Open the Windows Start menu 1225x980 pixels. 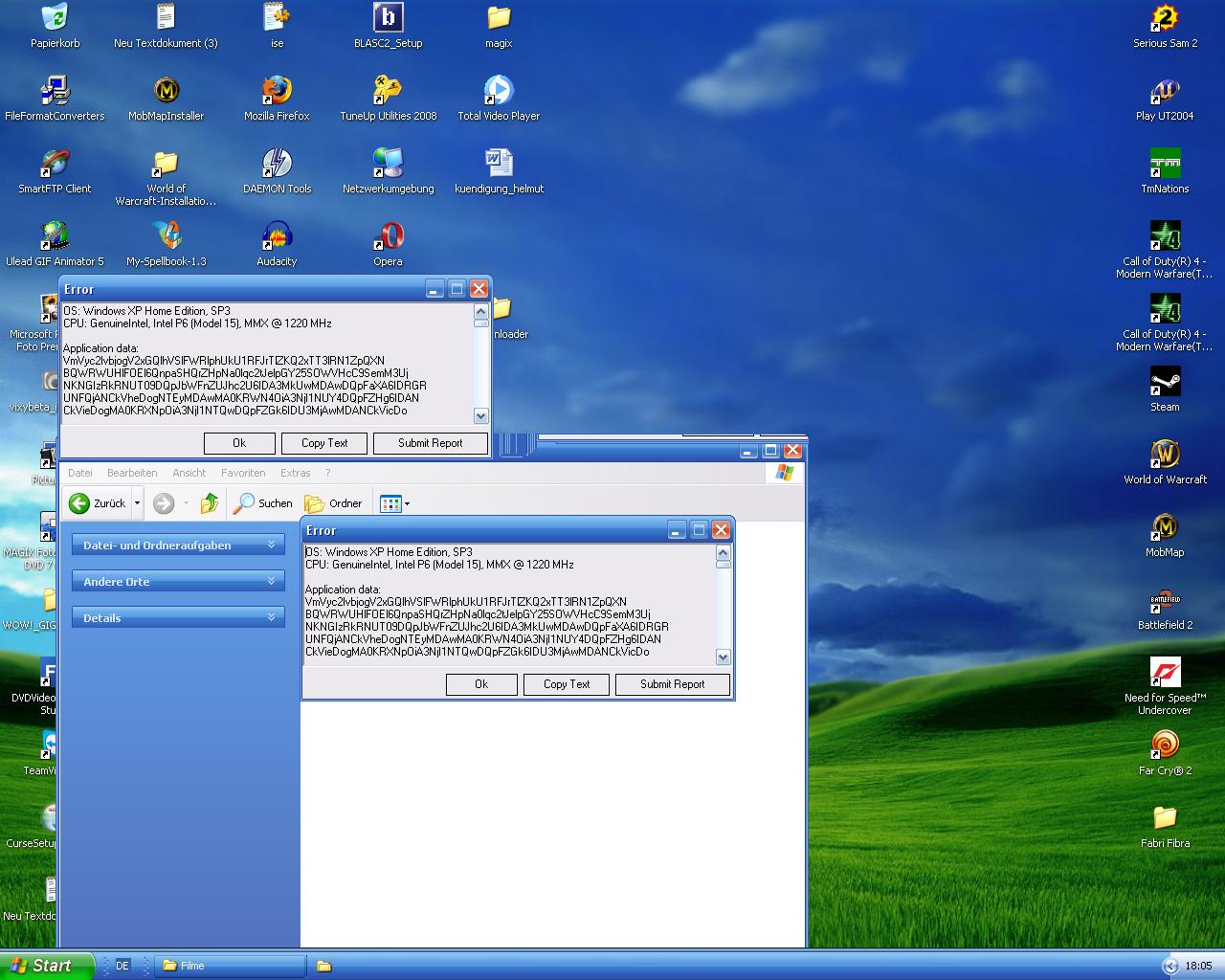(x=47, y=966)
